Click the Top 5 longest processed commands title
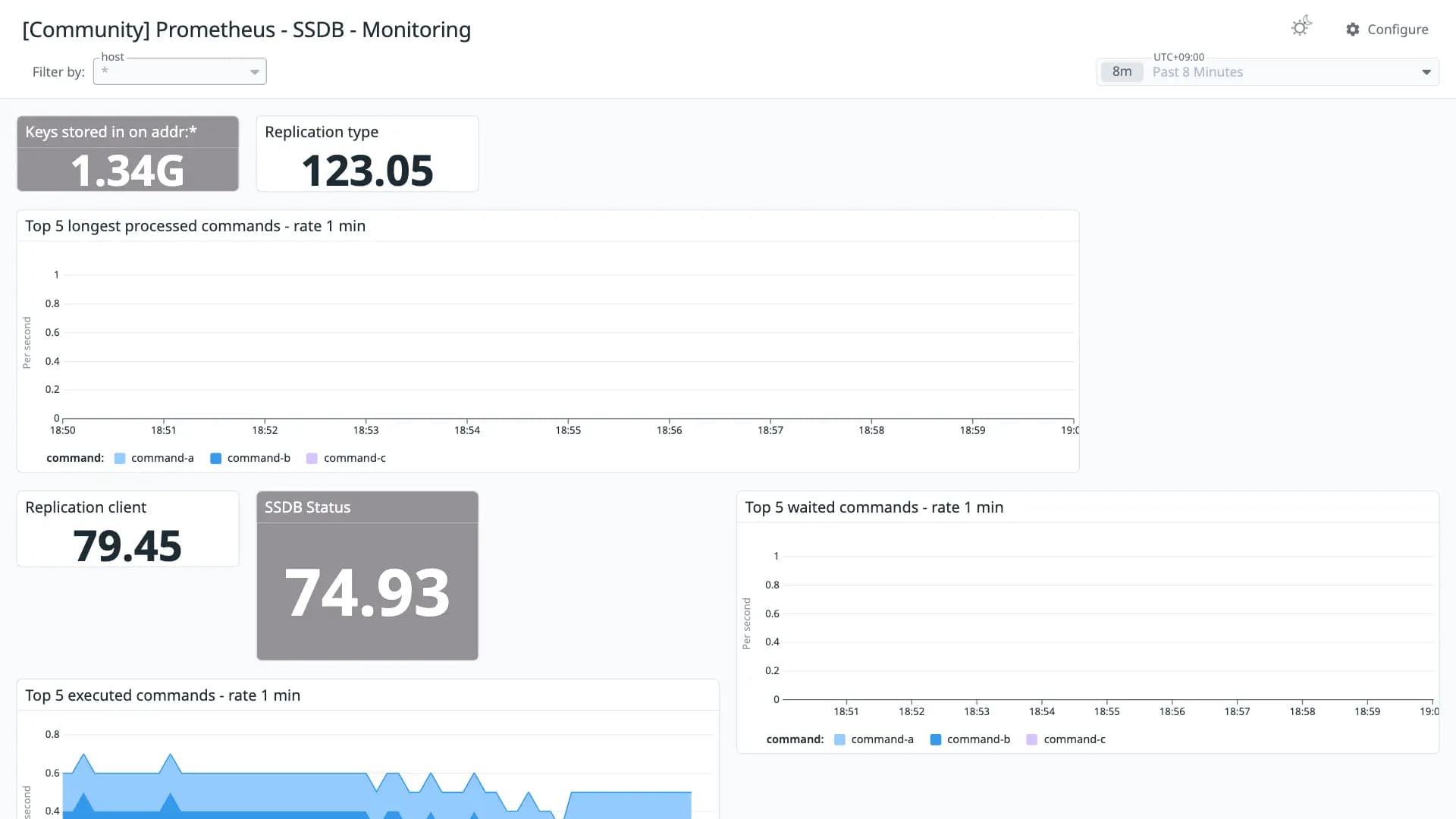Image resolution: width=1456 pixels, height=819 pixels. (195, 226)
